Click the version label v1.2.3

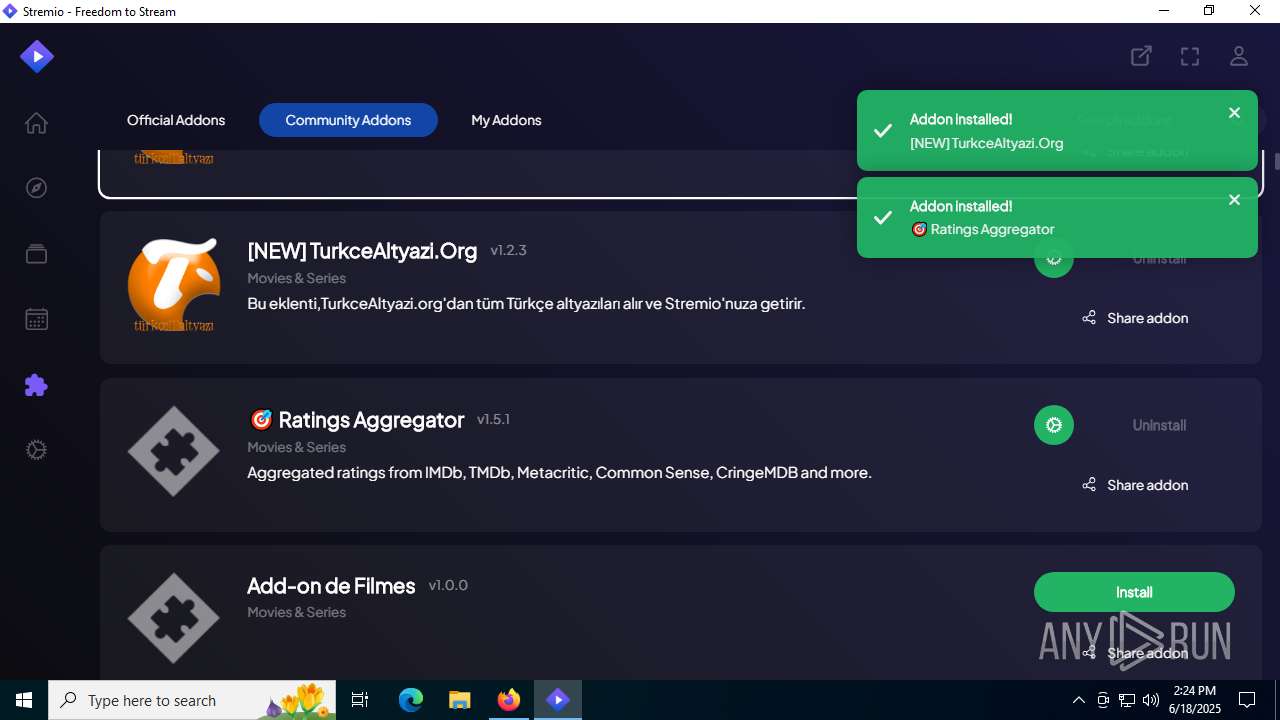508,250
